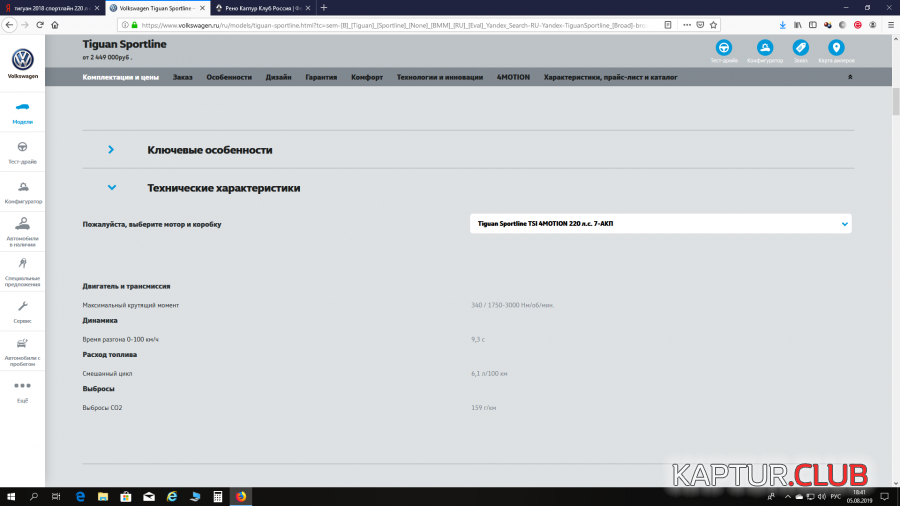The image size is (900, 506).
Task: Click the round Конфигуратор icon at top right
Action: pos(764,47)
